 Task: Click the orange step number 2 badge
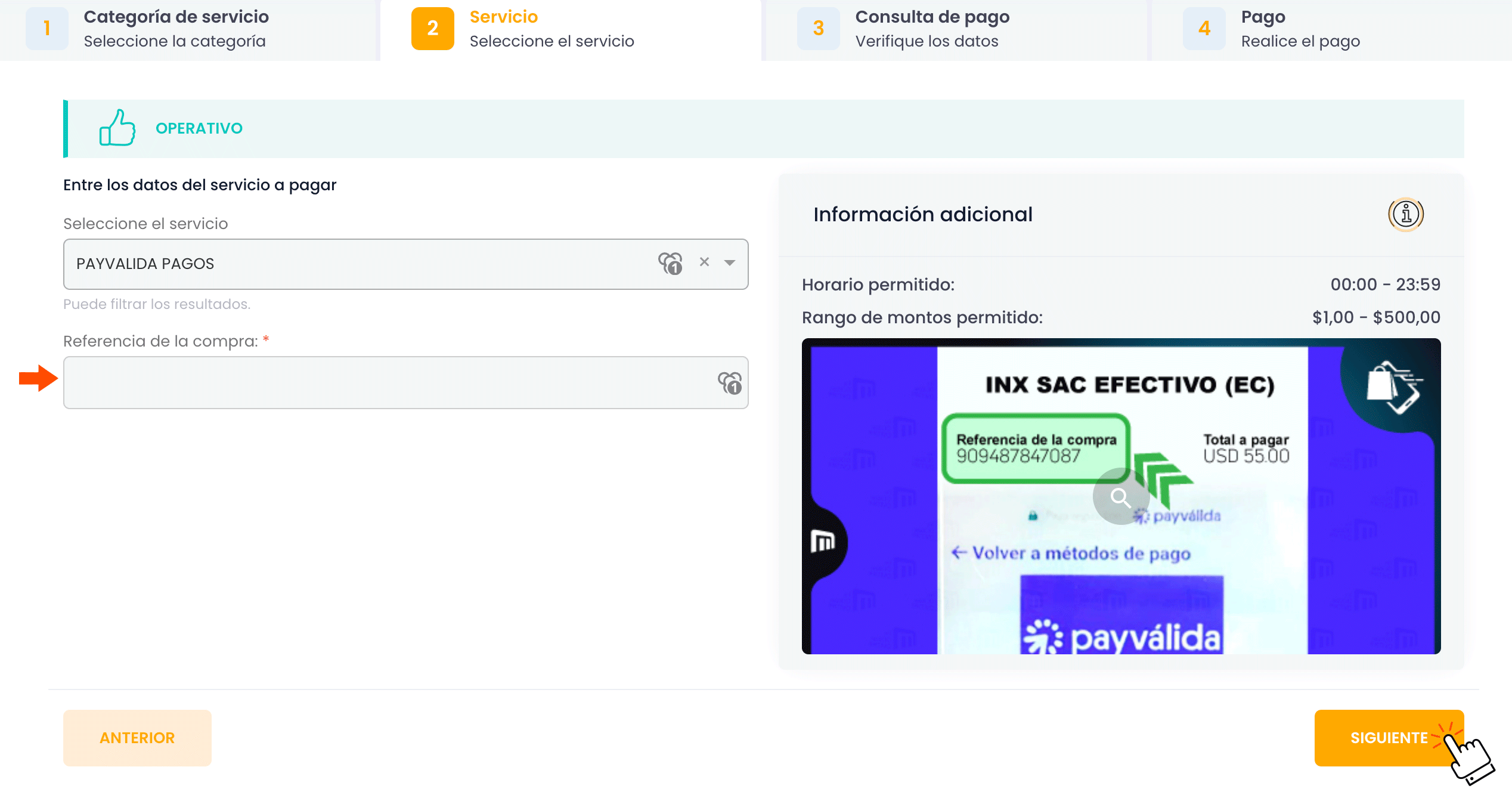point(433,29)
